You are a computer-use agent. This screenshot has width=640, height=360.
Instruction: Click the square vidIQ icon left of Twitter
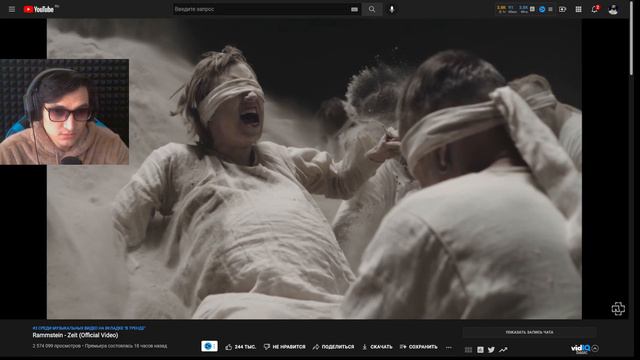tap(480, 350)
